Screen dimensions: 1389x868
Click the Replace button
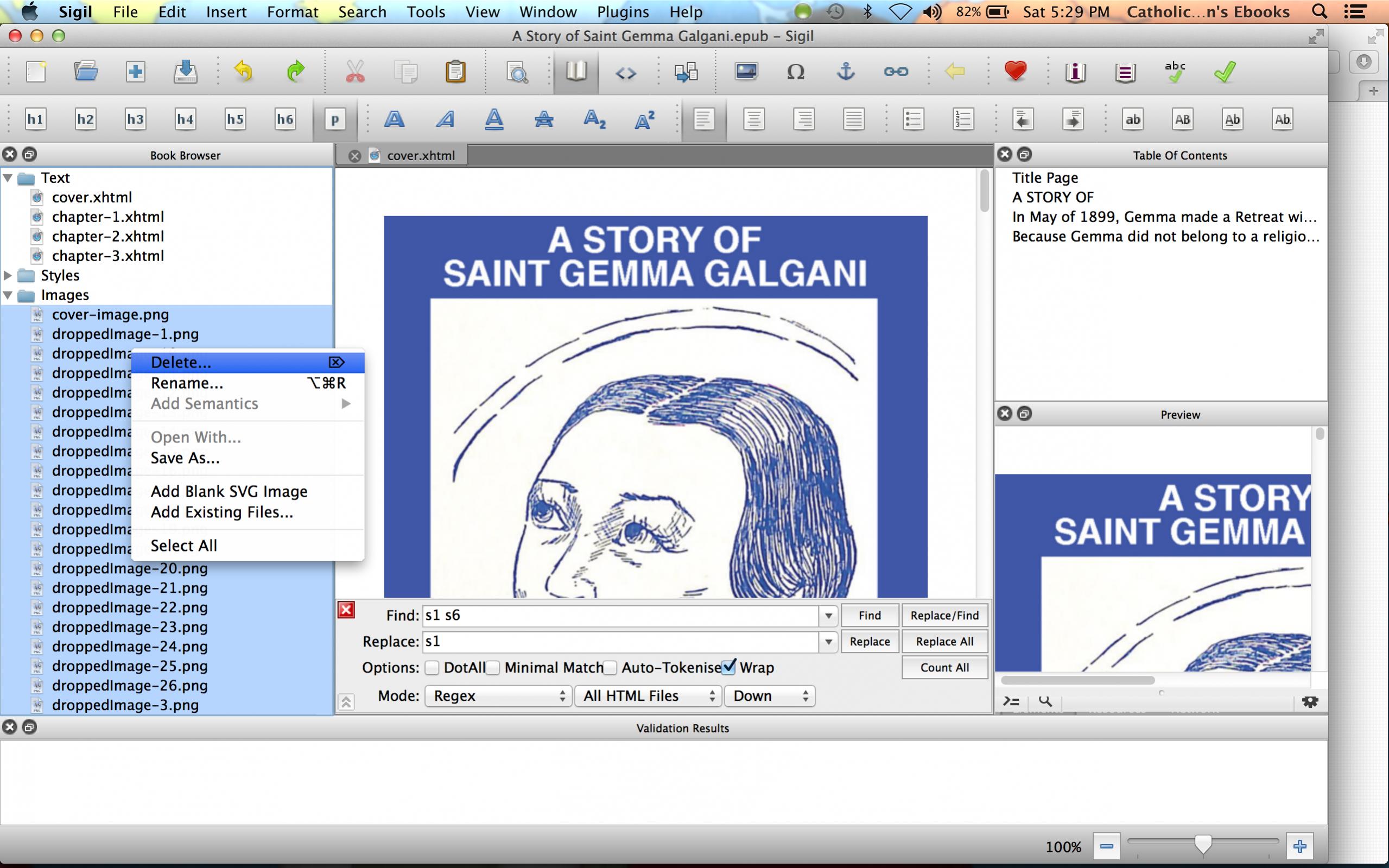click(x=870, y=641)
